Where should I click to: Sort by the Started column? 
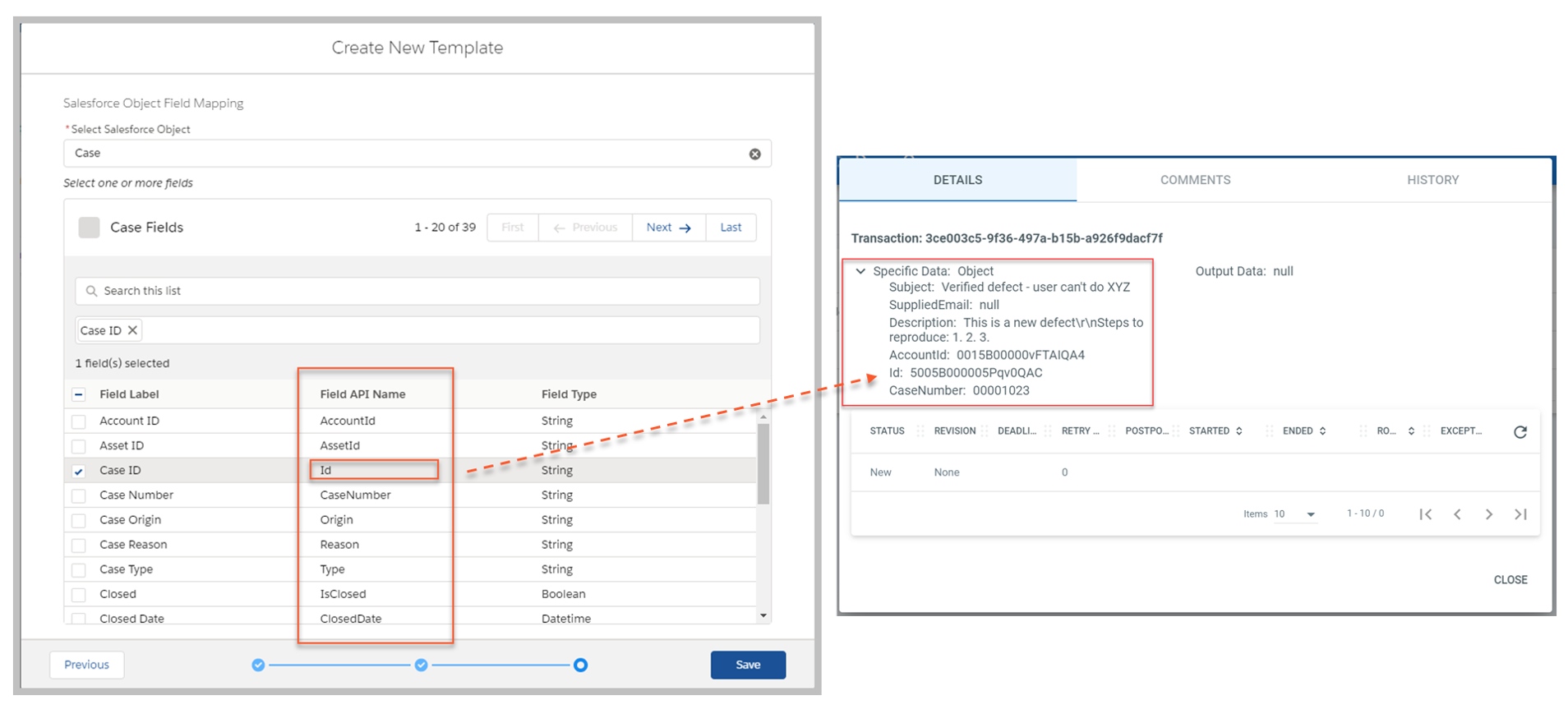pos(1238,431)
